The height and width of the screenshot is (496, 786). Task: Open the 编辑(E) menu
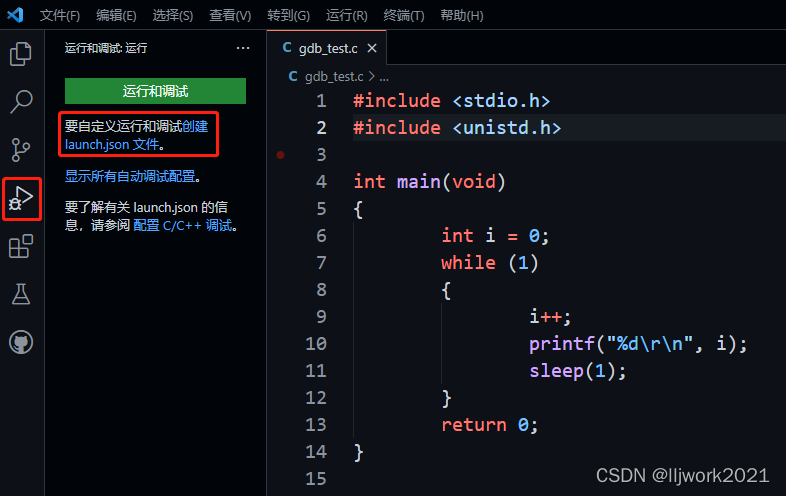click(x=116, y=16)
